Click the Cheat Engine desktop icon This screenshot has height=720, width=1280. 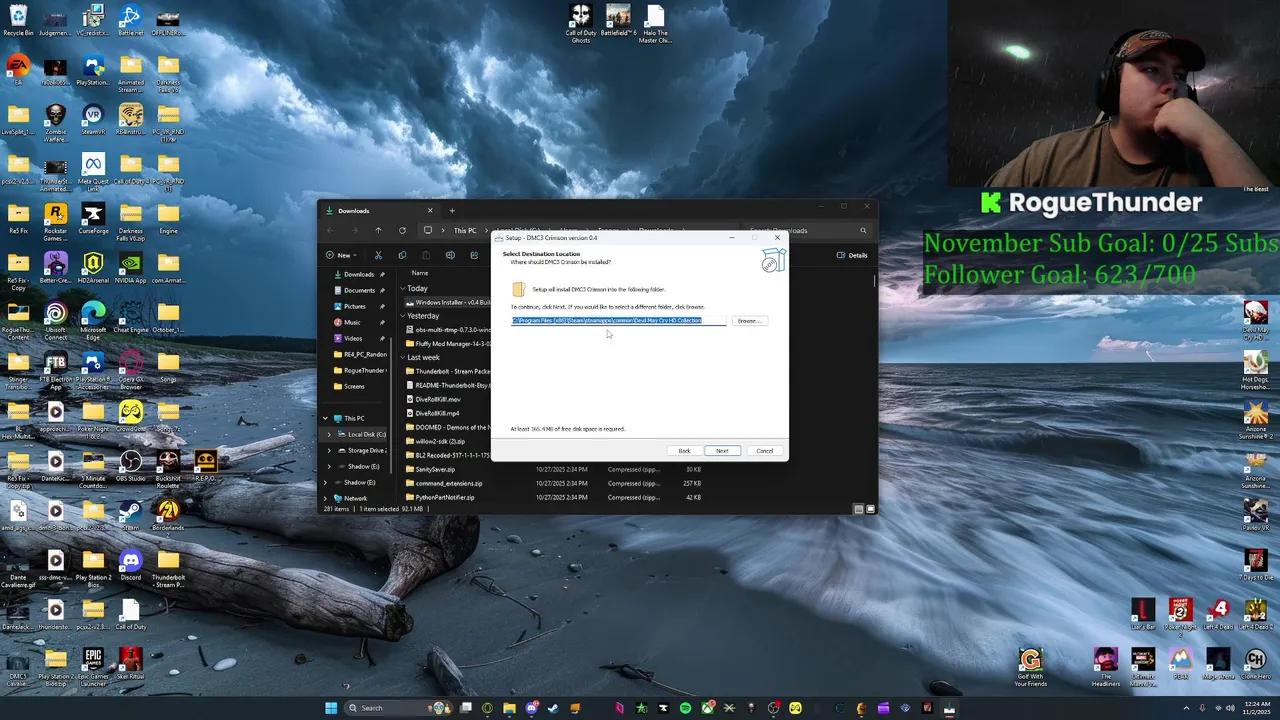[130, 317]
